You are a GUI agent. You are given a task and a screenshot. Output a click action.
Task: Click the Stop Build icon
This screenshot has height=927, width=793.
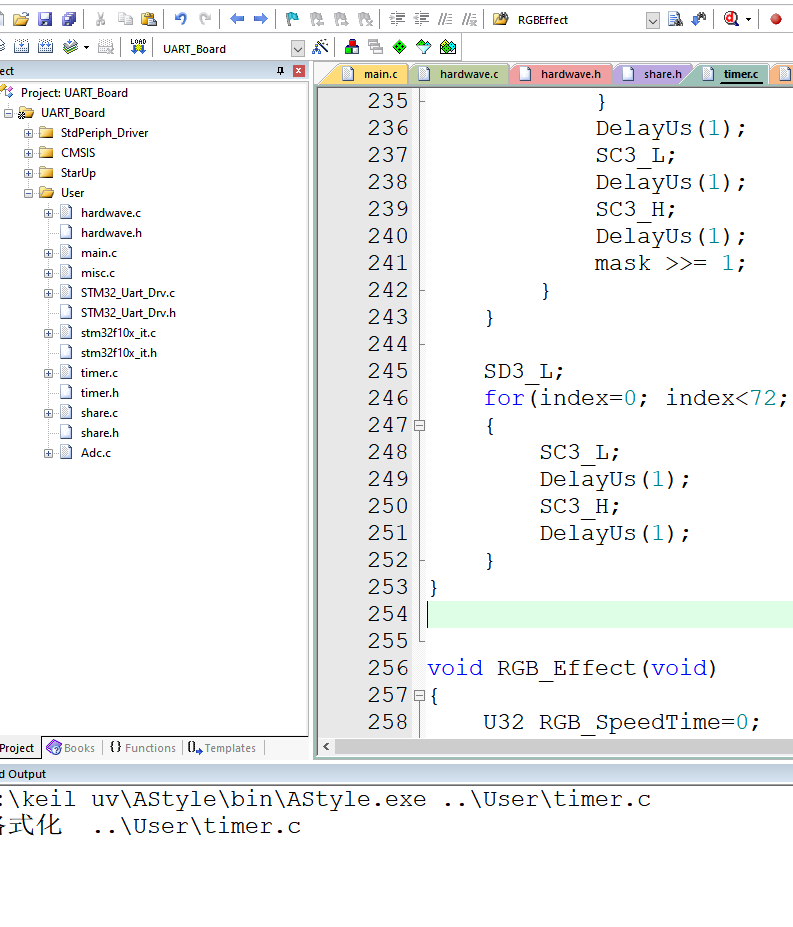105,47
